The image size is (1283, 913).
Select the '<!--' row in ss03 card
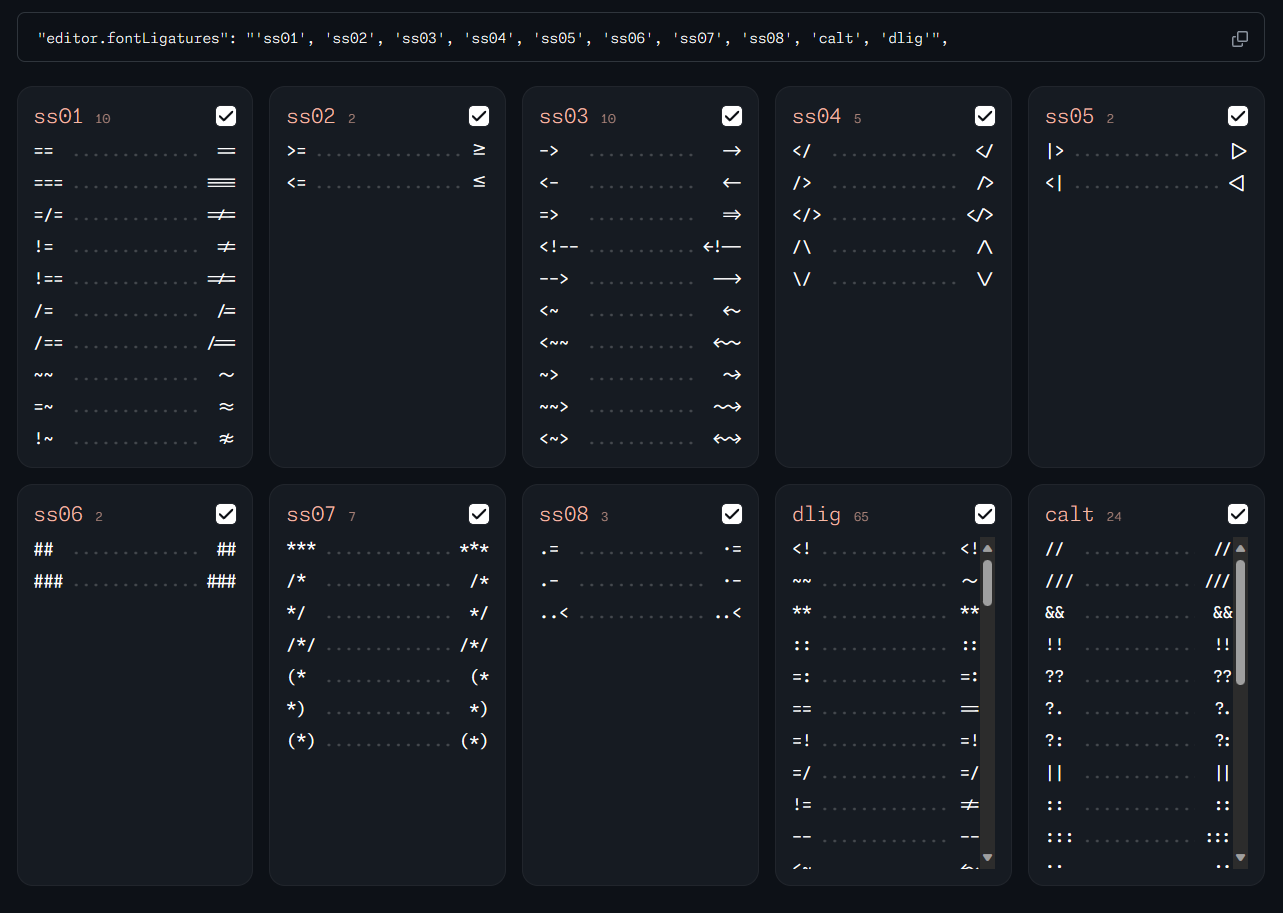(x=641, y=247)
